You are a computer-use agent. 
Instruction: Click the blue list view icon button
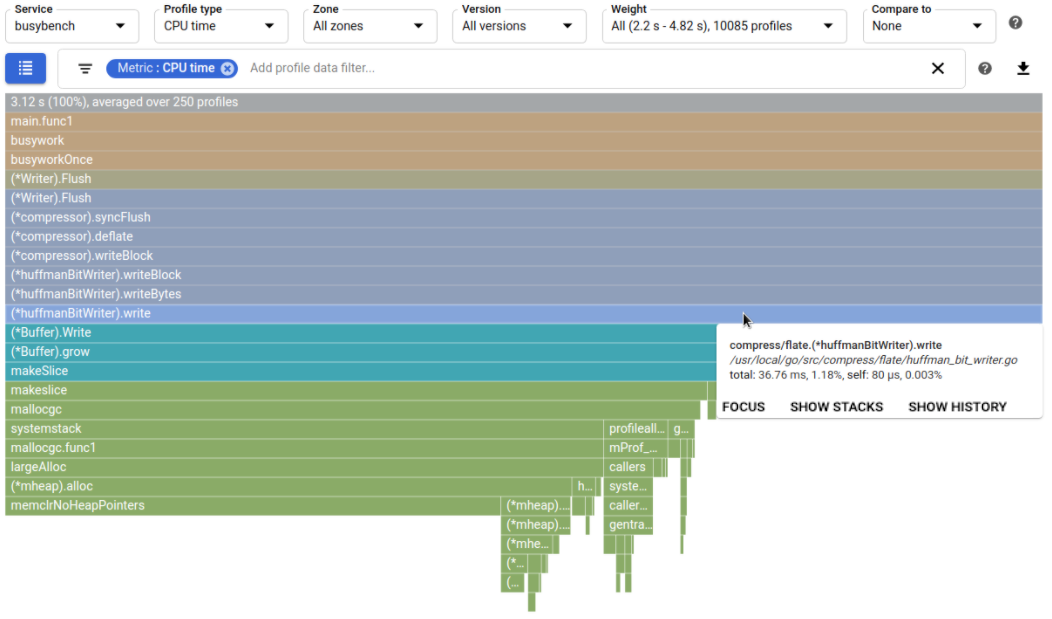[x=25, y=68]
